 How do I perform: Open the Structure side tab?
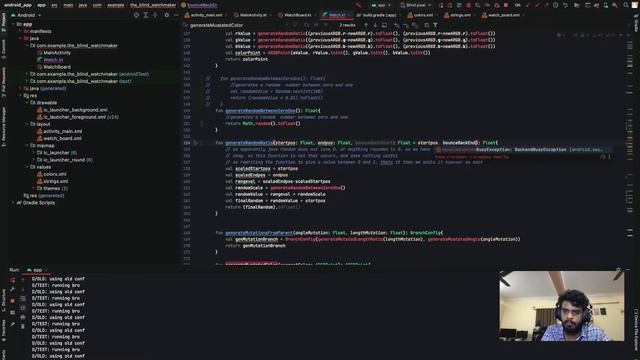click(3, 301)
